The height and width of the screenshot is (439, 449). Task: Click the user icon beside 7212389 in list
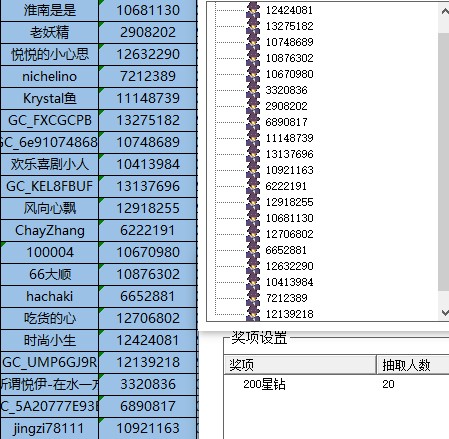point(253,298)
